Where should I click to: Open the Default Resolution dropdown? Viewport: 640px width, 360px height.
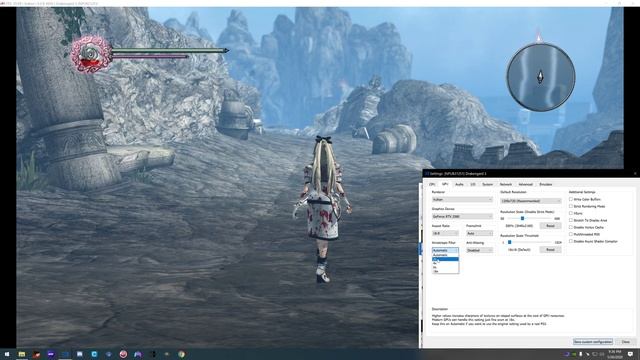pyautogui.click(x=531, y=201)
